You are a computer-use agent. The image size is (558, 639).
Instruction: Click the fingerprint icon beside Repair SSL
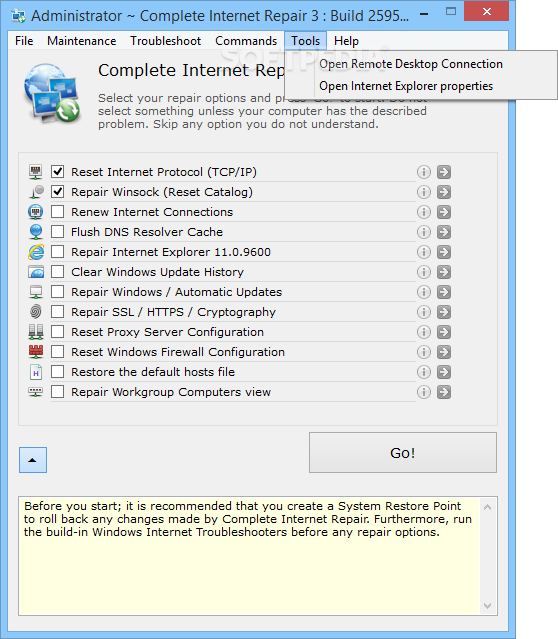36,312
